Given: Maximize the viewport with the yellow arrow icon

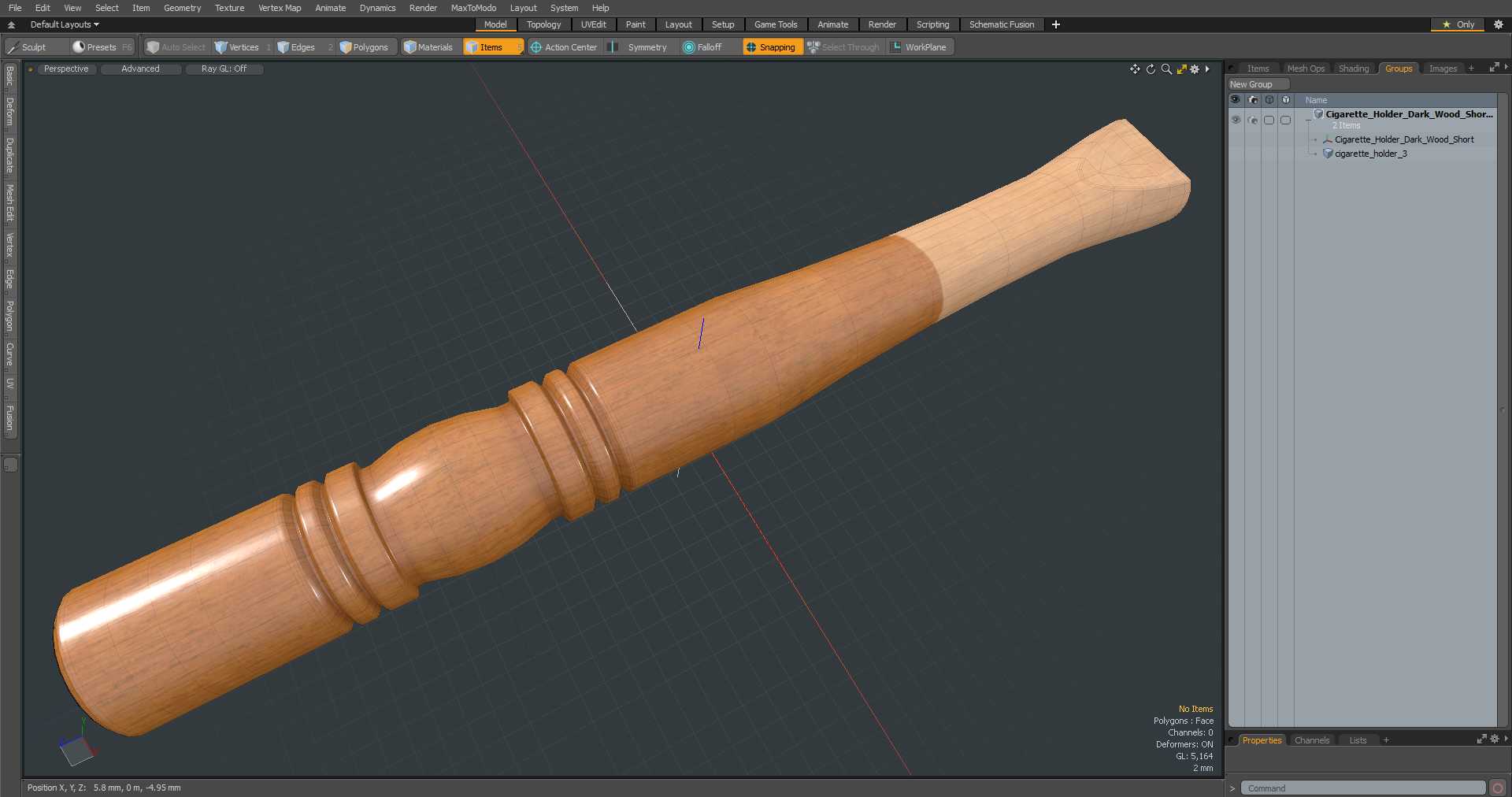Looking at the screenshot, I should tap(1181, 69).
